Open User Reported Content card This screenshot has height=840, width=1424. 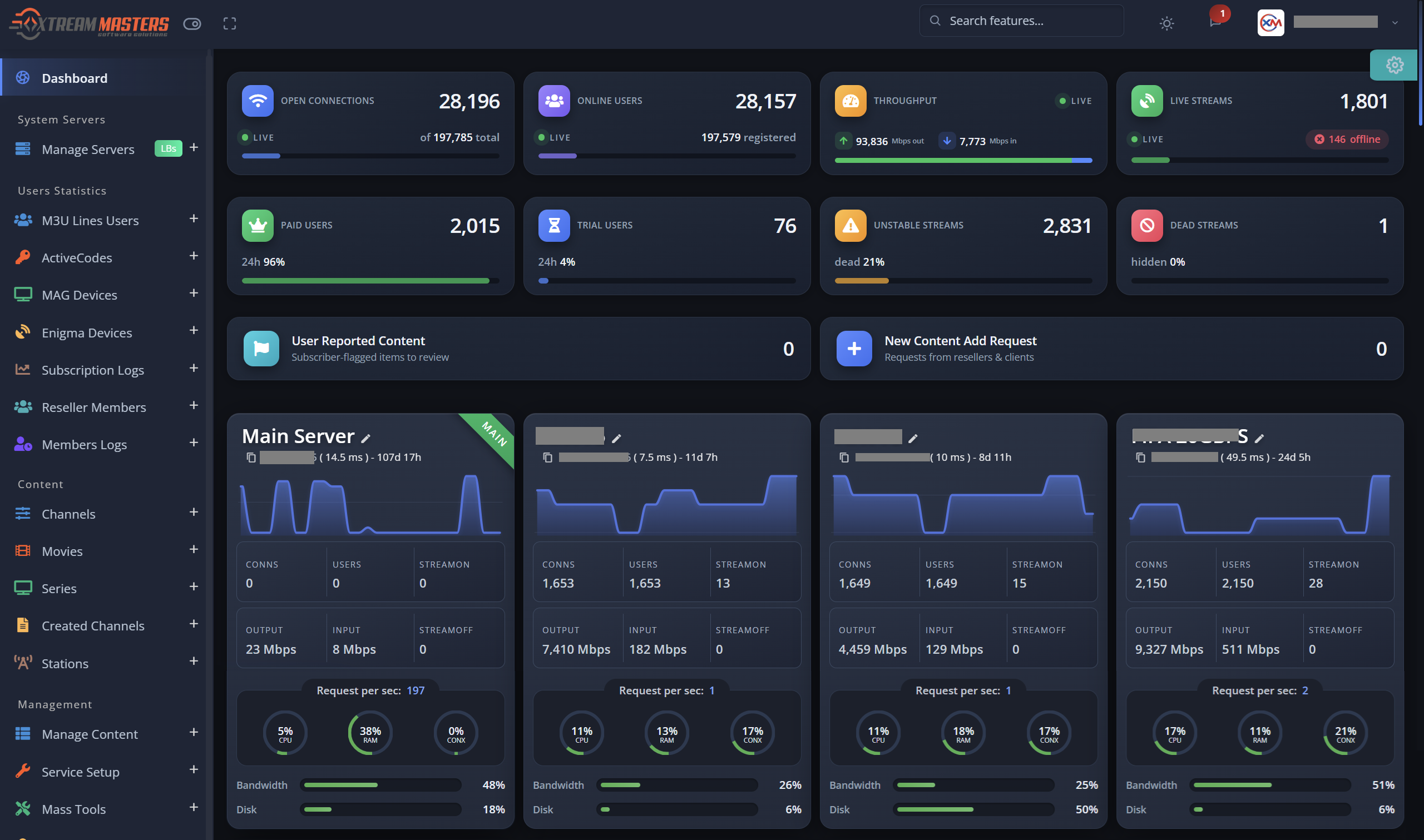coord(518,349)
